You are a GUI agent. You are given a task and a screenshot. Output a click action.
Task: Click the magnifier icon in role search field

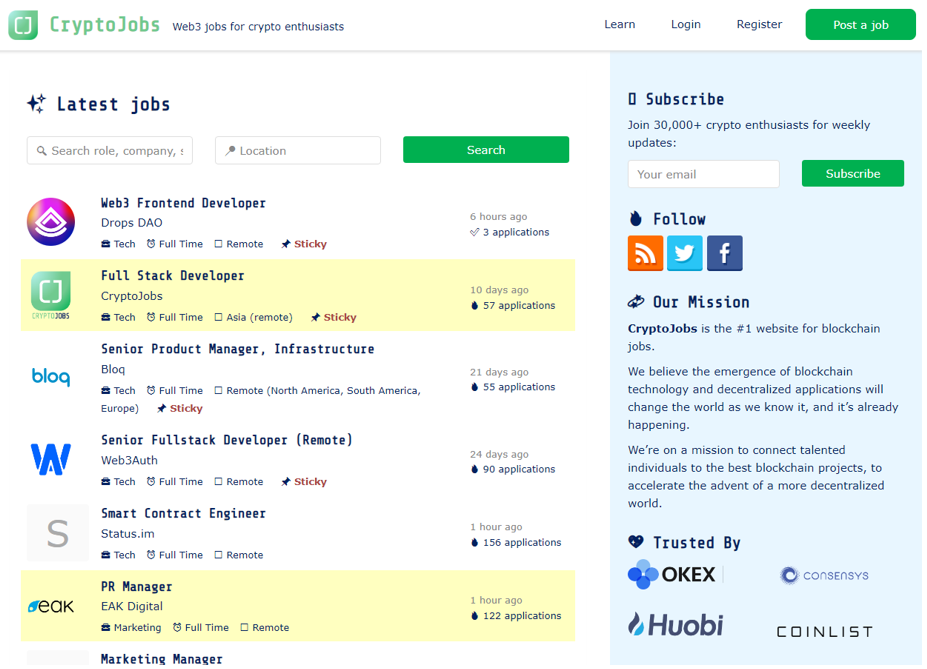click(x=41, y=151)
